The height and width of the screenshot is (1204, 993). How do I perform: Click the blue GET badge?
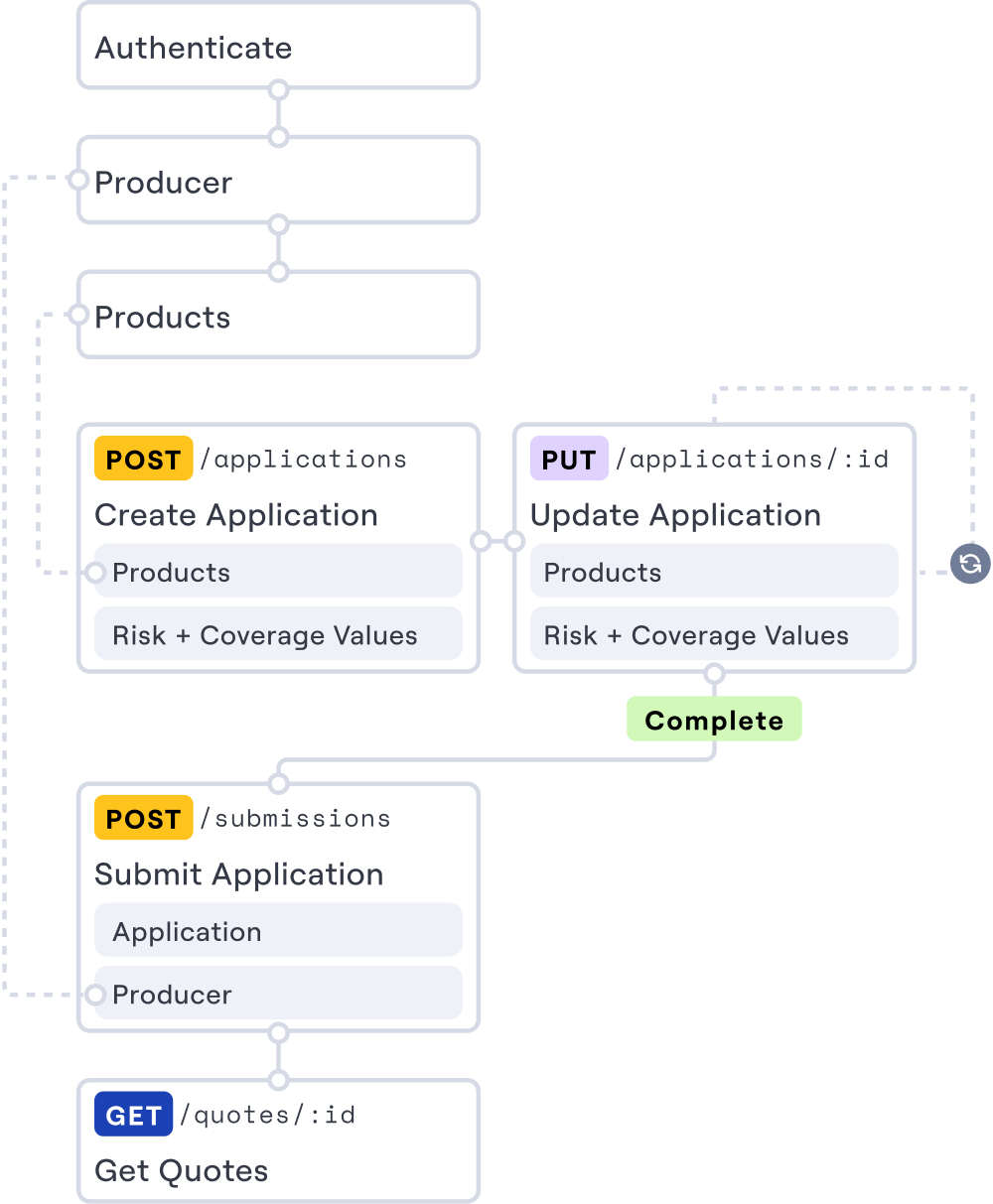click(x=133, y=1115)
